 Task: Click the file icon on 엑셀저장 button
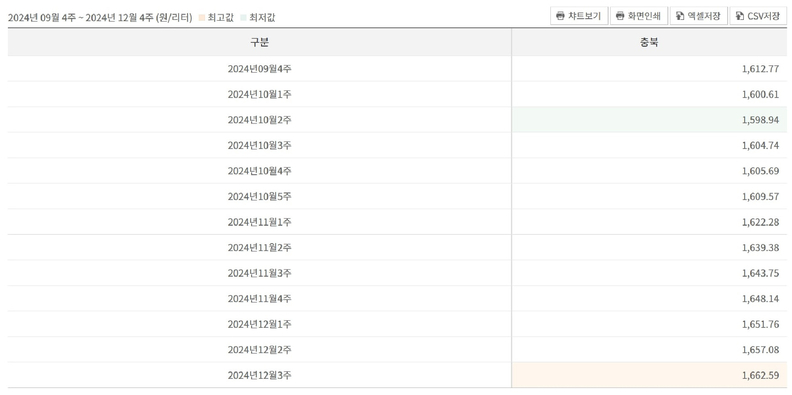point(680,16)
